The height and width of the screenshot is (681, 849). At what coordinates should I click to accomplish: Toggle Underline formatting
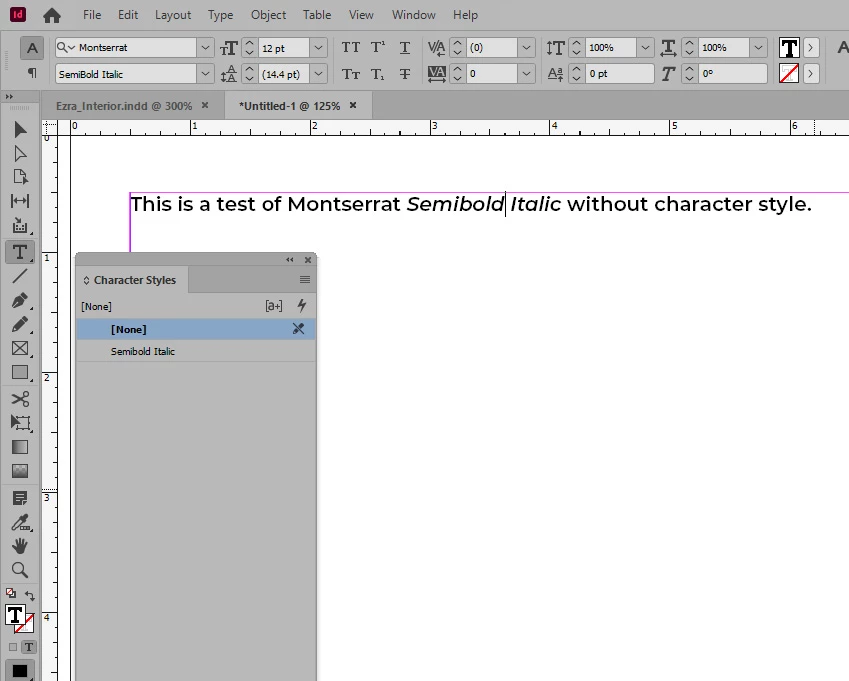pos(404,48)
